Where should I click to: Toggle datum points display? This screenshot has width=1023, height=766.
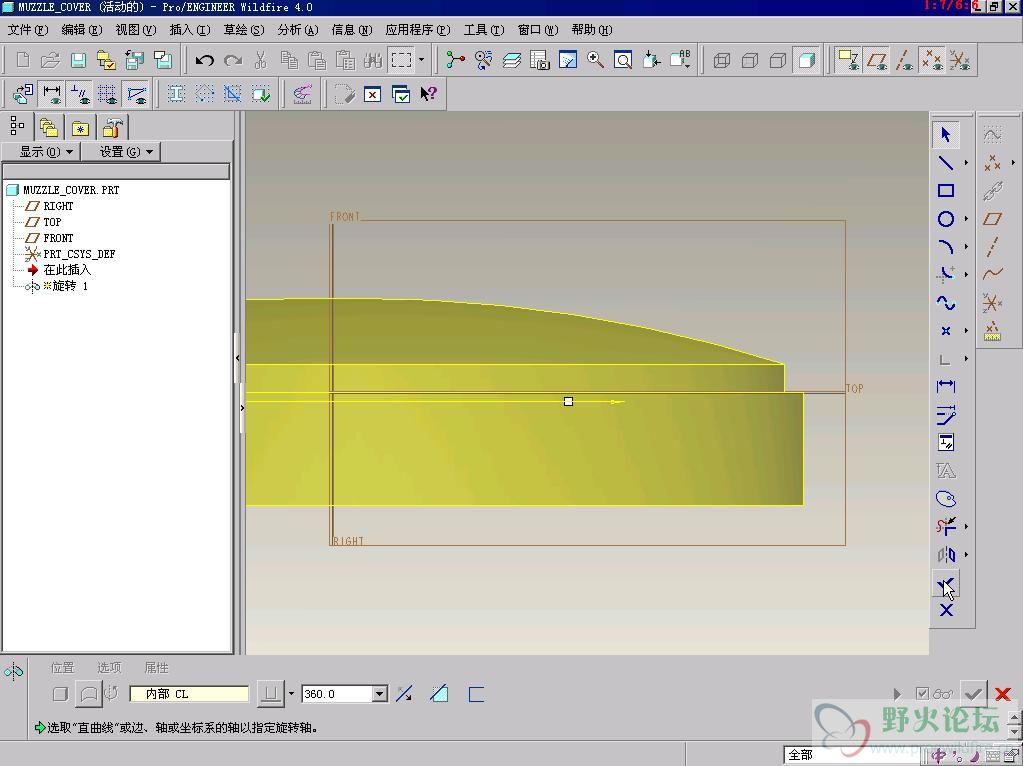click(x=932, y=61)
